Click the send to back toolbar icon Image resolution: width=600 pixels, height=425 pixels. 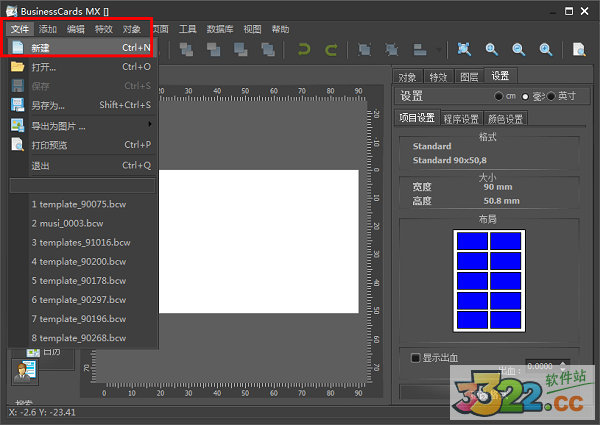[268, 49]
